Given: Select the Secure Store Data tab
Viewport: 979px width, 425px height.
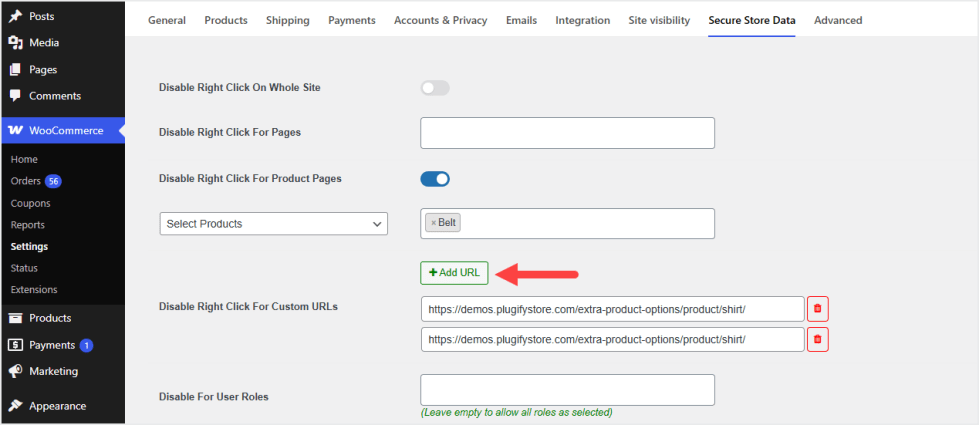Looking at the screenshot, I should 752,21.
